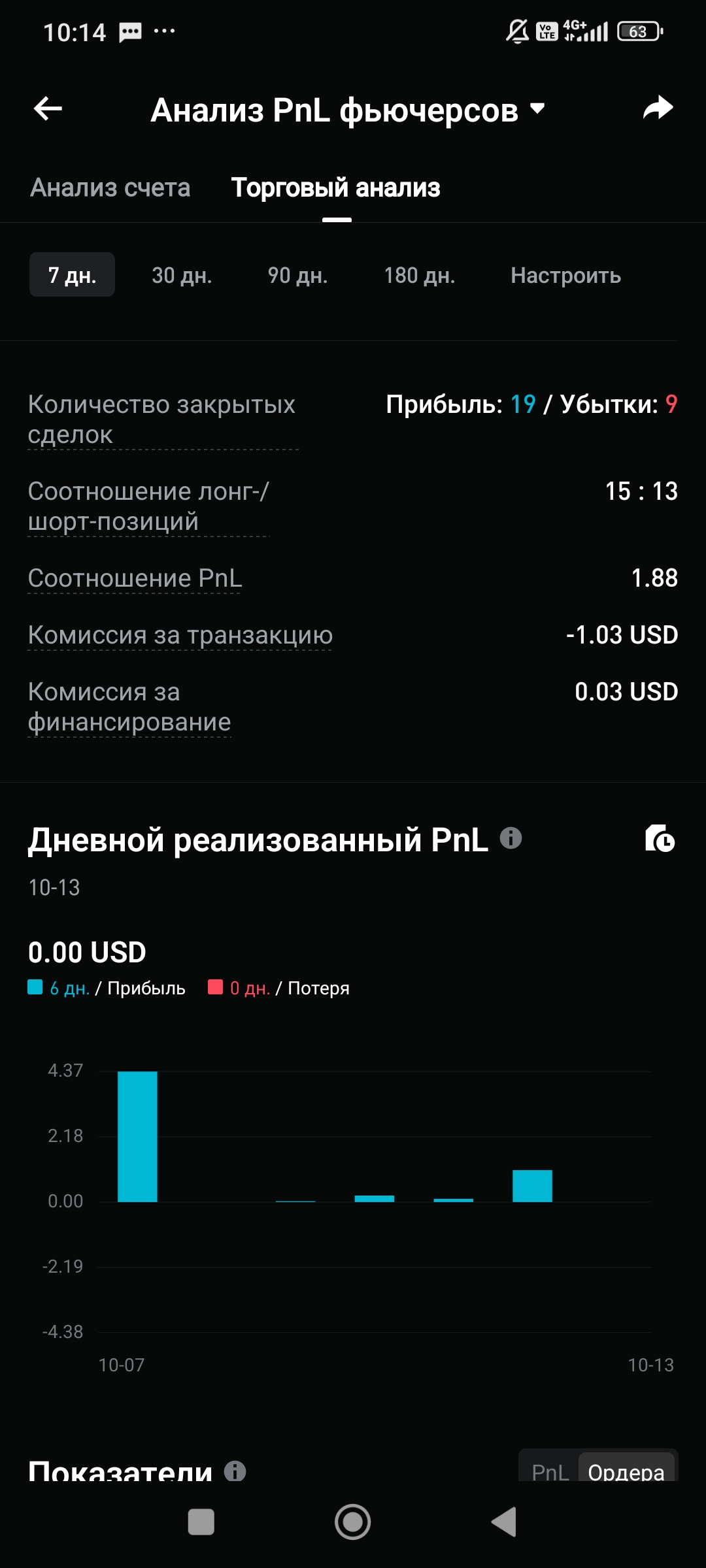This screenshot has height=1568, width=706.
Task: Select the Торговый анализ tab
Action: click(x=336, y=188)
